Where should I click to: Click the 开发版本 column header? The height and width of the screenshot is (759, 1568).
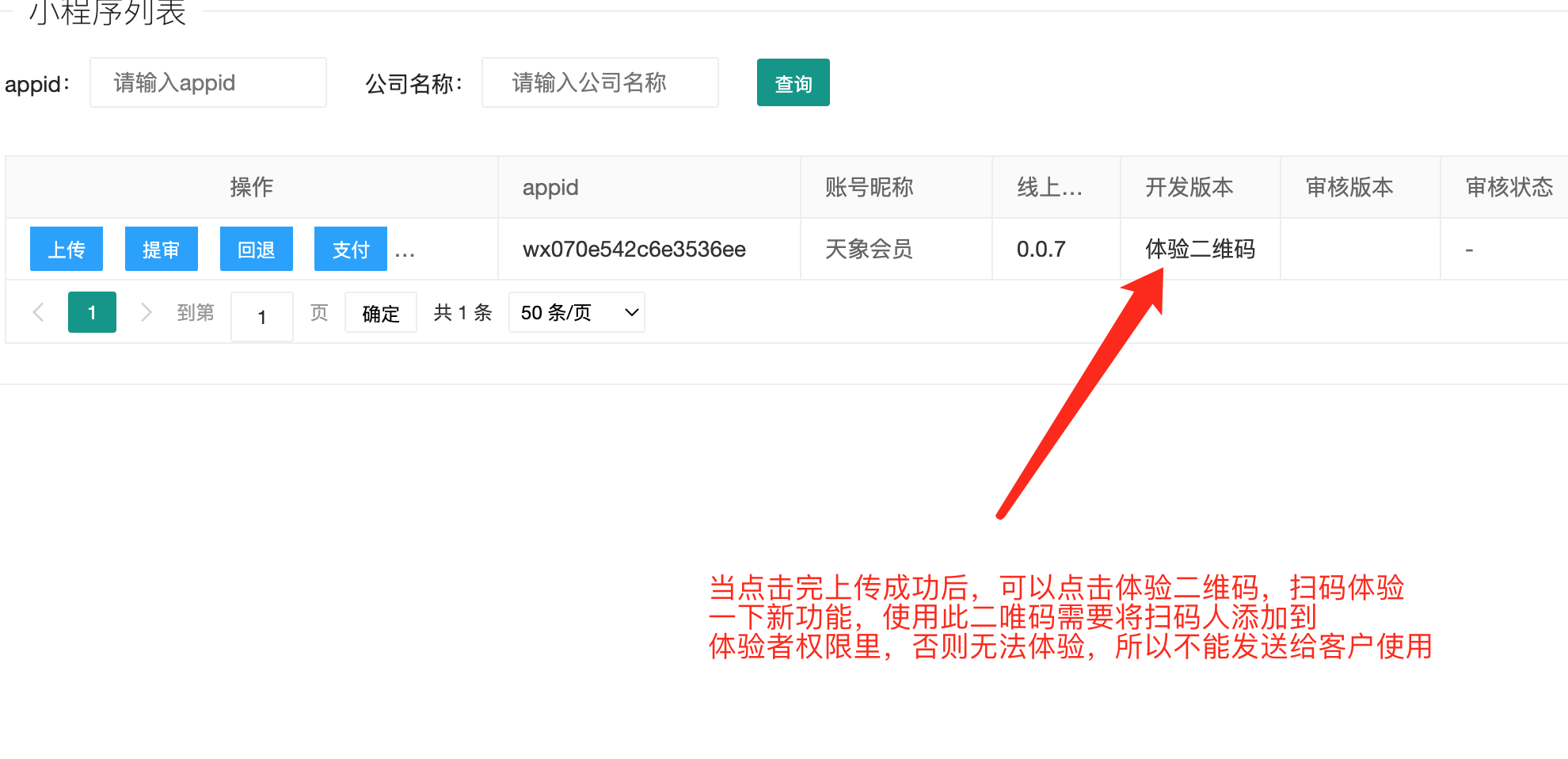(x=1189, y=187)
